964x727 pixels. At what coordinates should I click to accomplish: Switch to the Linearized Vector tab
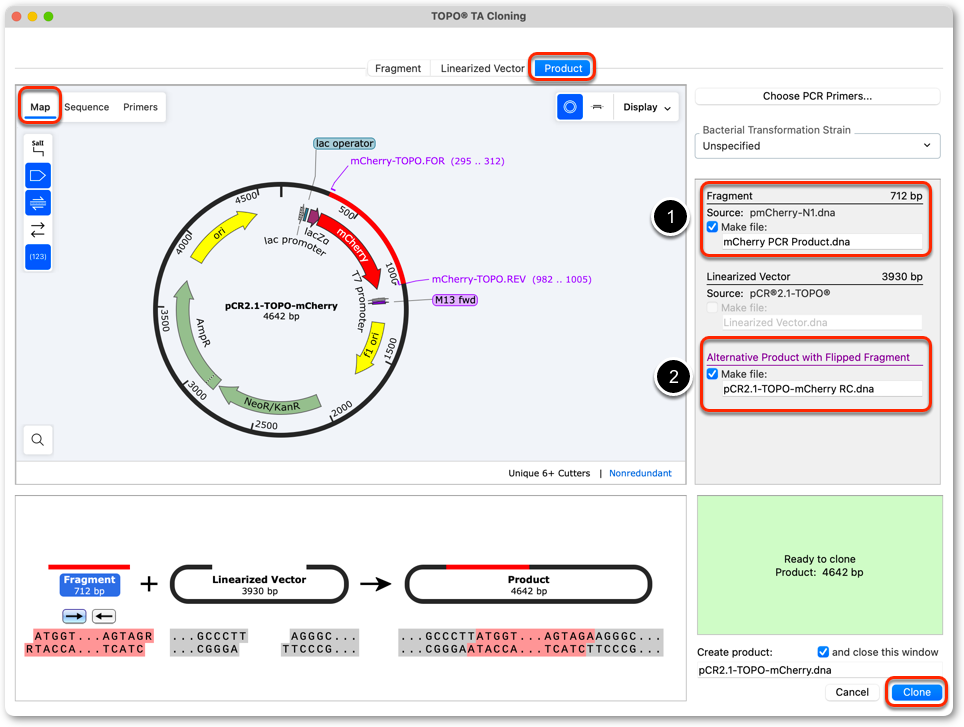click(x=482, y=68)
